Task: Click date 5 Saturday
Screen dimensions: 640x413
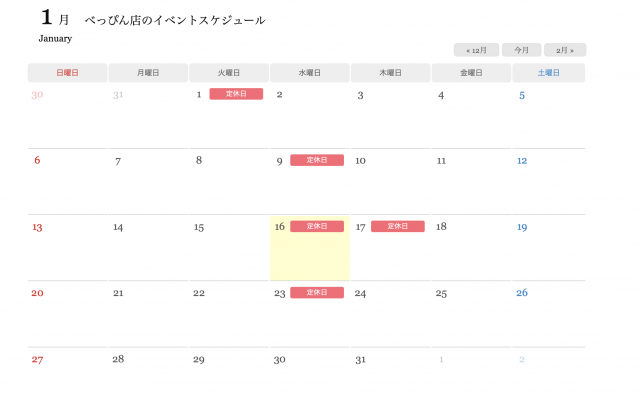Action: click(521, 96)
